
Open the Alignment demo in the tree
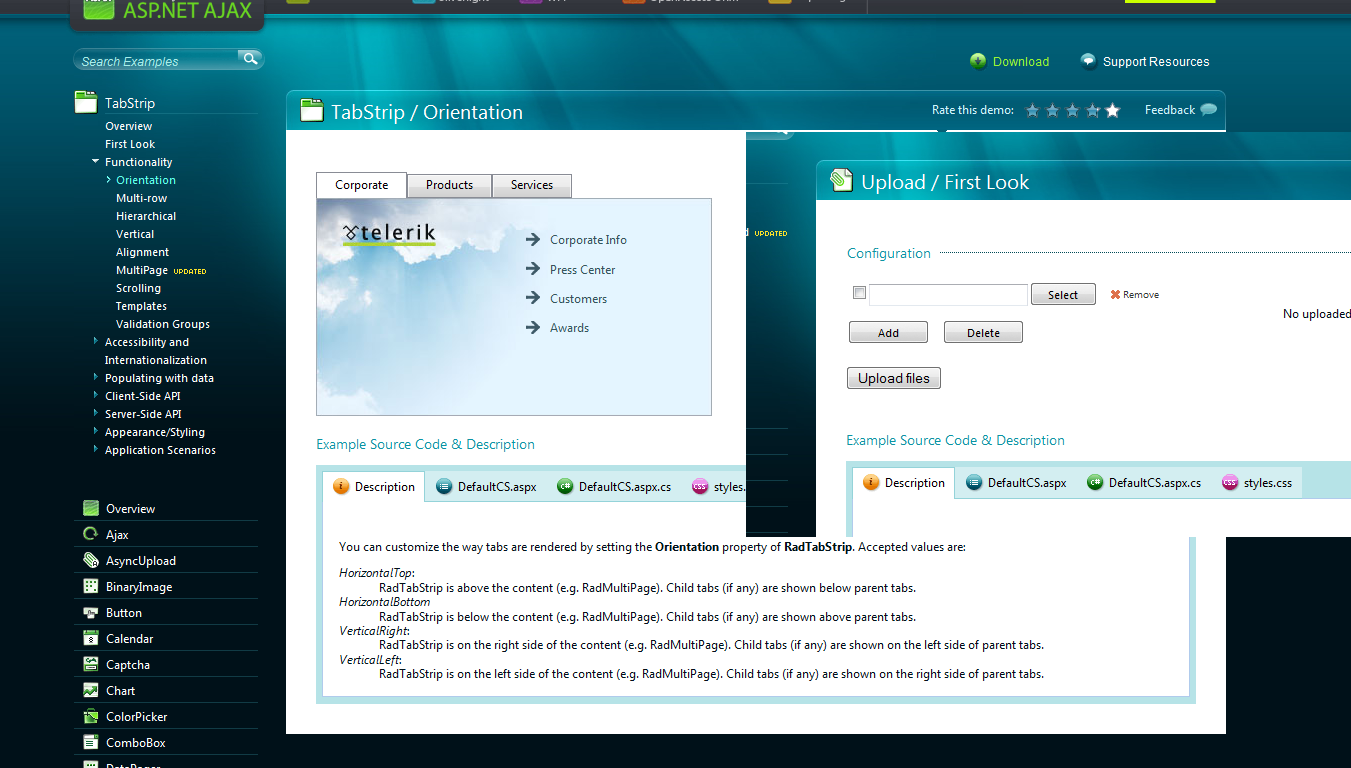pyautogui.click(x=142, y=252)
